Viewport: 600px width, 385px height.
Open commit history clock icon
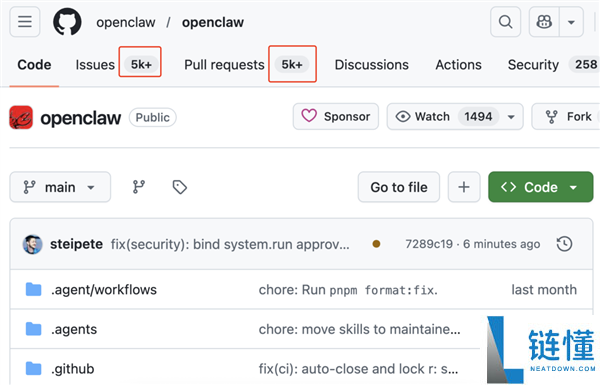(564, 244)
